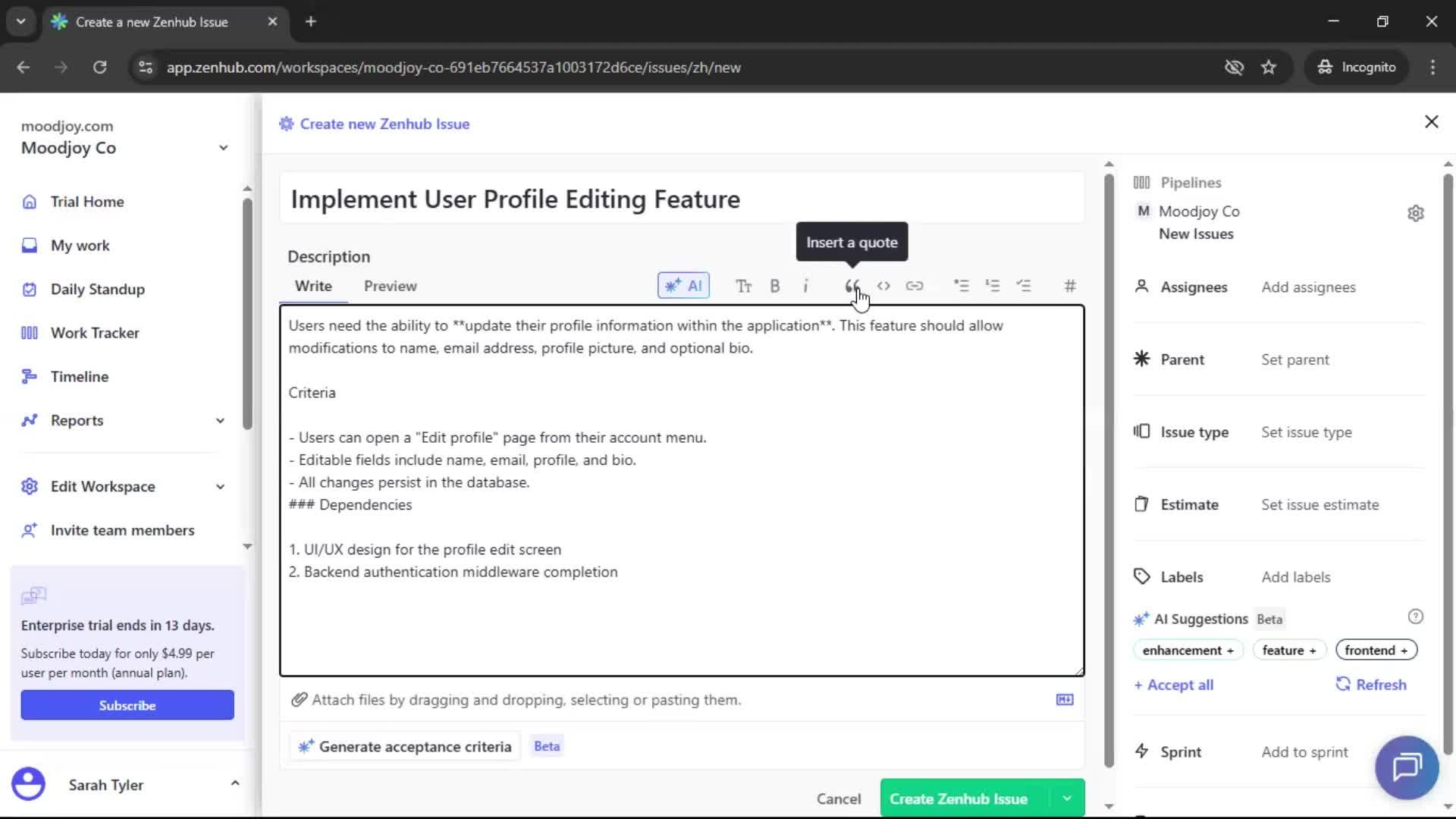Open the Markdown help icon near attachments
The height and width of the screenshot is (819, 1456).
pyautogui.click(x=1064, y=699)
